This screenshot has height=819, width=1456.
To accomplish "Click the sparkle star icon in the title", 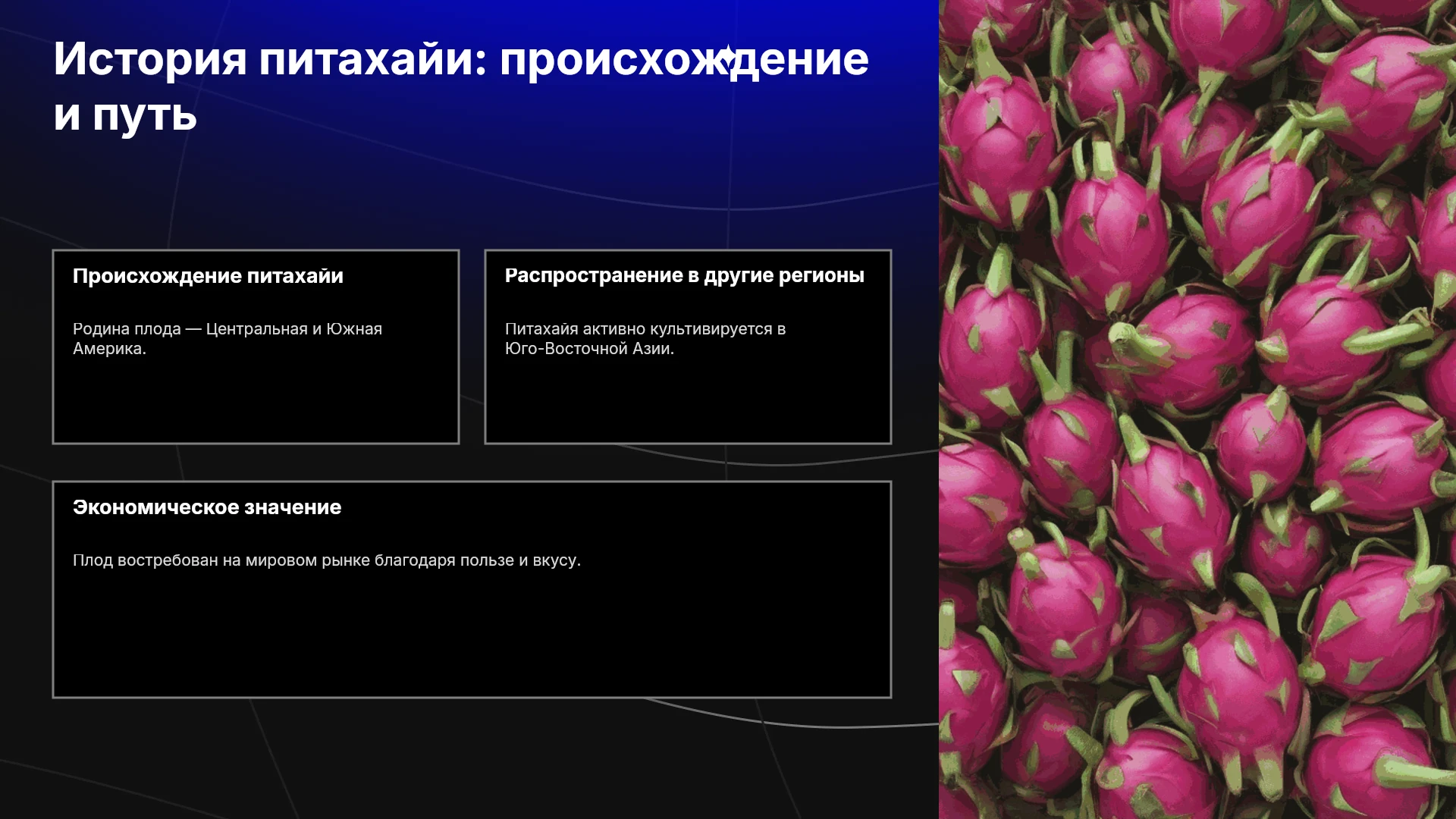I will (x=727, y=53).
